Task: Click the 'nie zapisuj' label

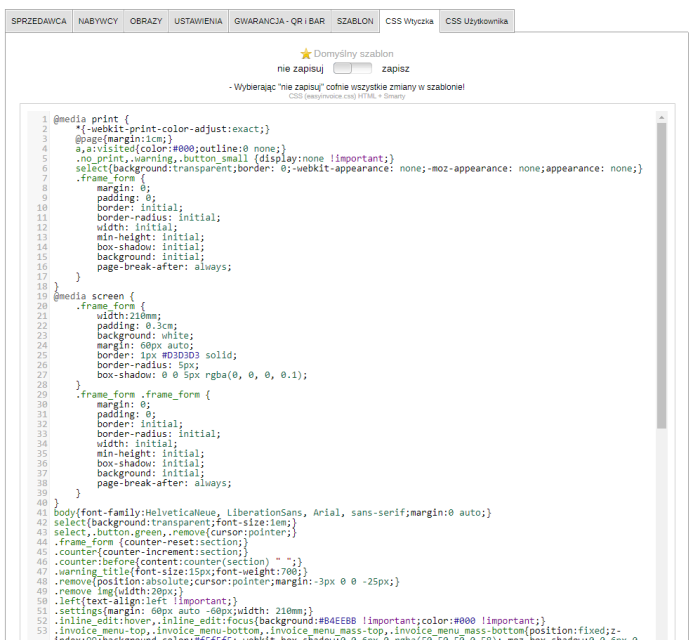Action: click(x=301, y=69)
